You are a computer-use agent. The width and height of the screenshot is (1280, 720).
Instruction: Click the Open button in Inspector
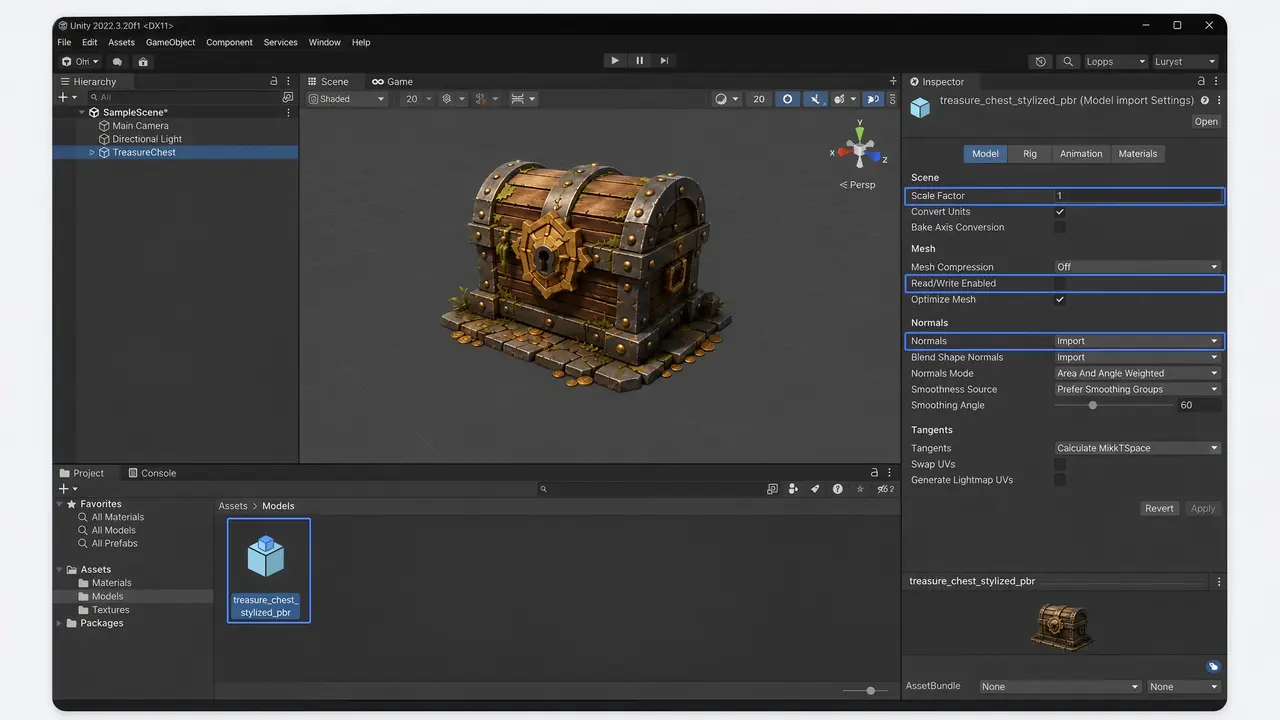1207,122
